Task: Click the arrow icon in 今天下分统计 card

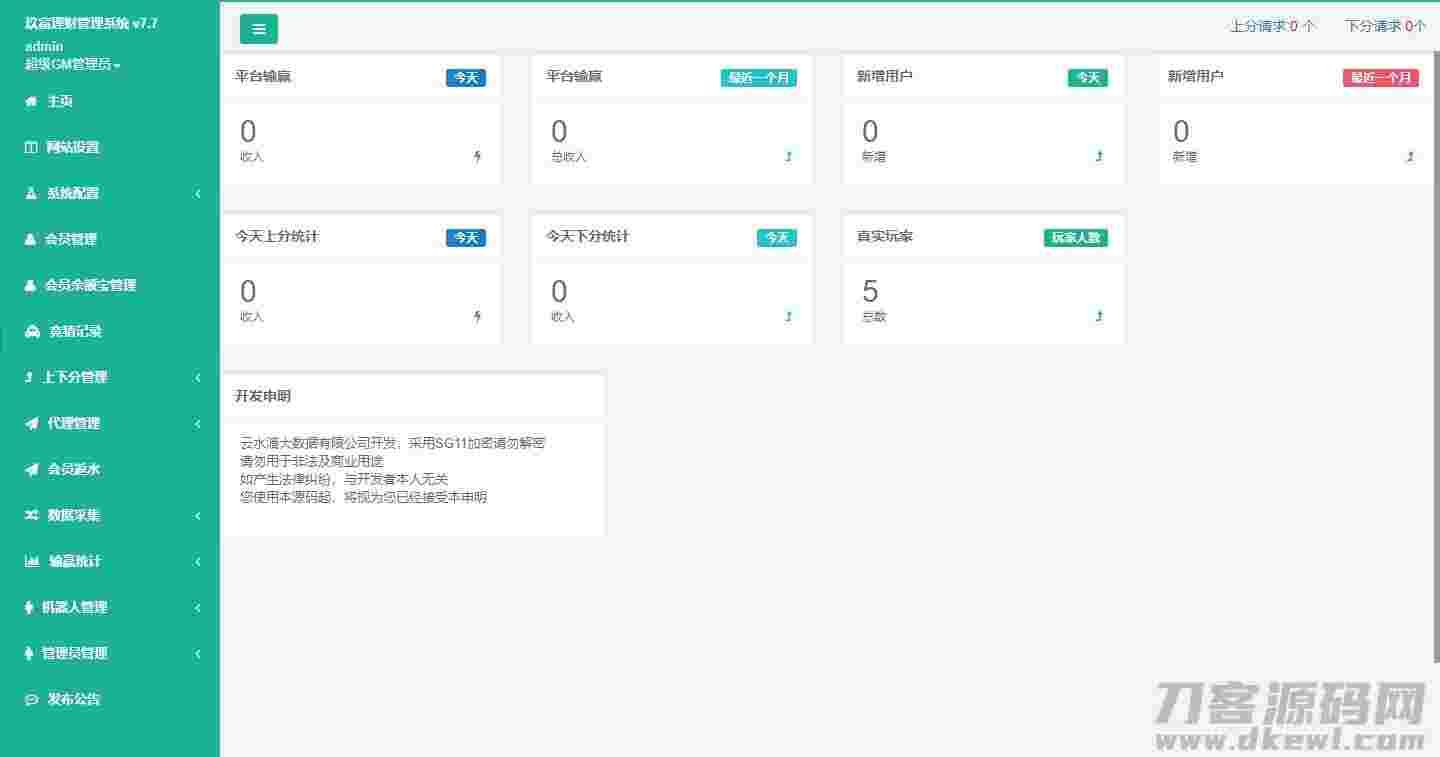Action: click(x=788, y=316)
